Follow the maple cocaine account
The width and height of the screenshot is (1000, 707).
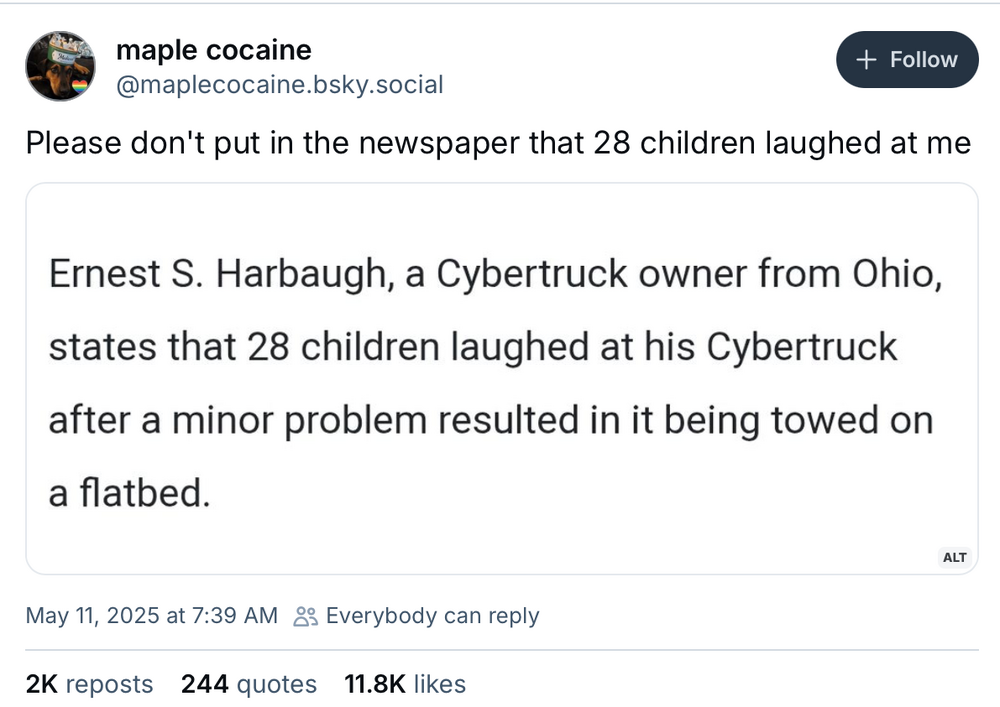coord(907,60)
